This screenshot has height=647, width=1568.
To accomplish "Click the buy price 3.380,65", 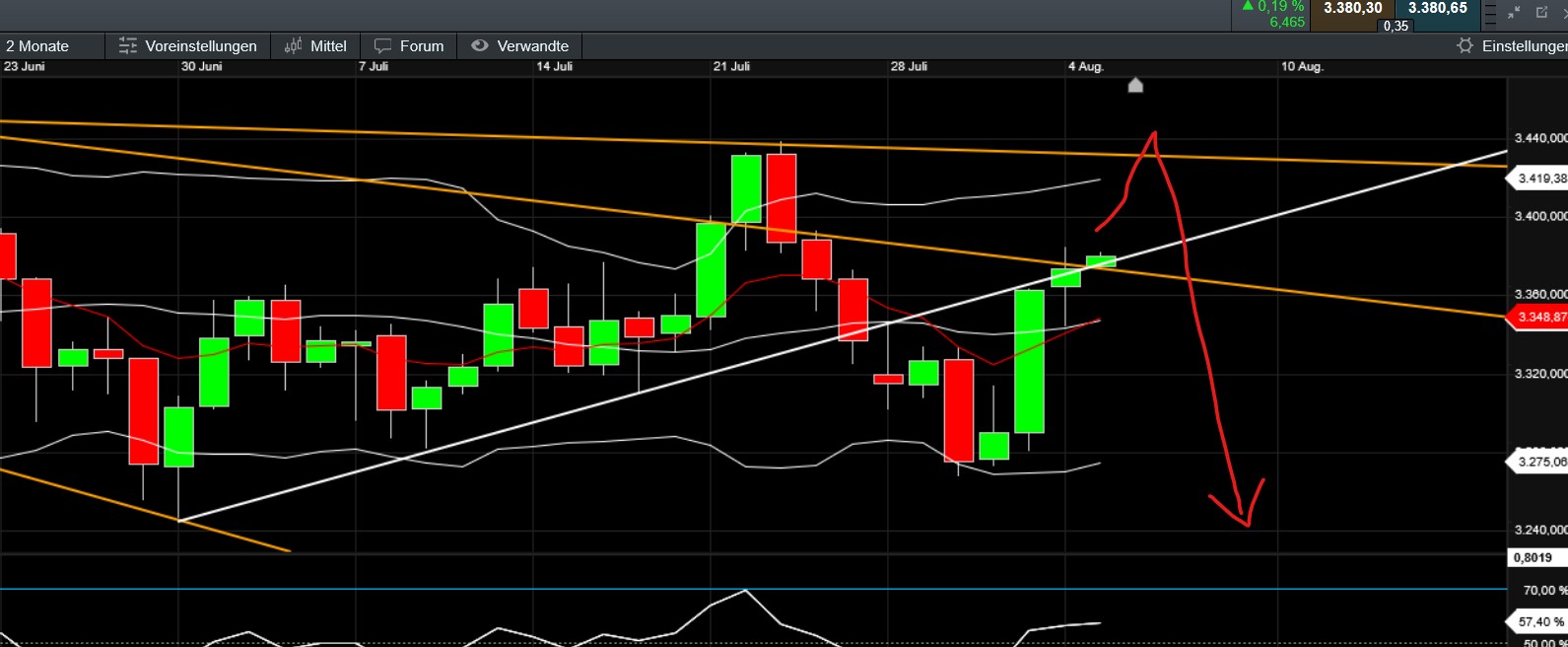I will pyautogui.click(x=1437, y=9).
